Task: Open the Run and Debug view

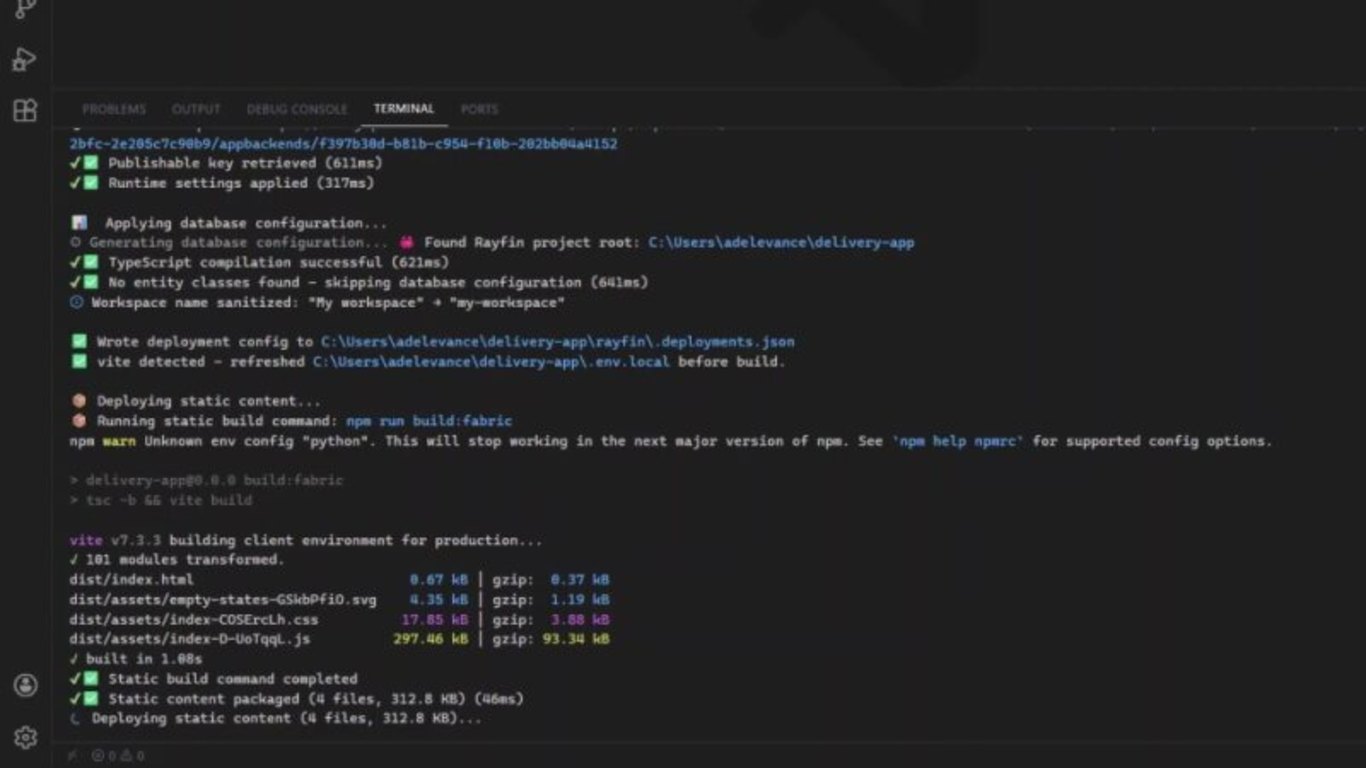Action: point(25,60)
